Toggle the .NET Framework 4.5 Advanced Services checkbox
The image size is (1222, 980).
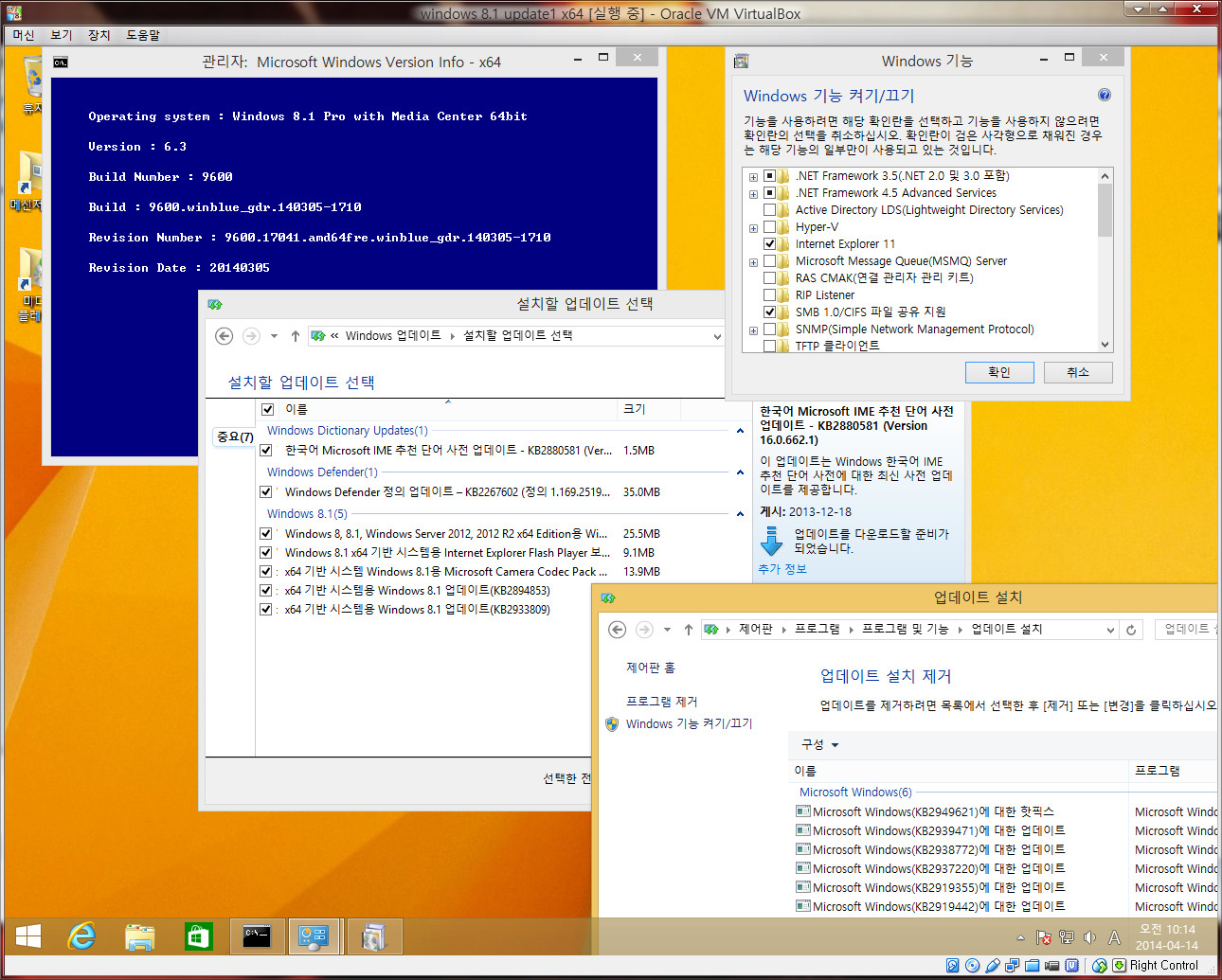tap(769, 193)
